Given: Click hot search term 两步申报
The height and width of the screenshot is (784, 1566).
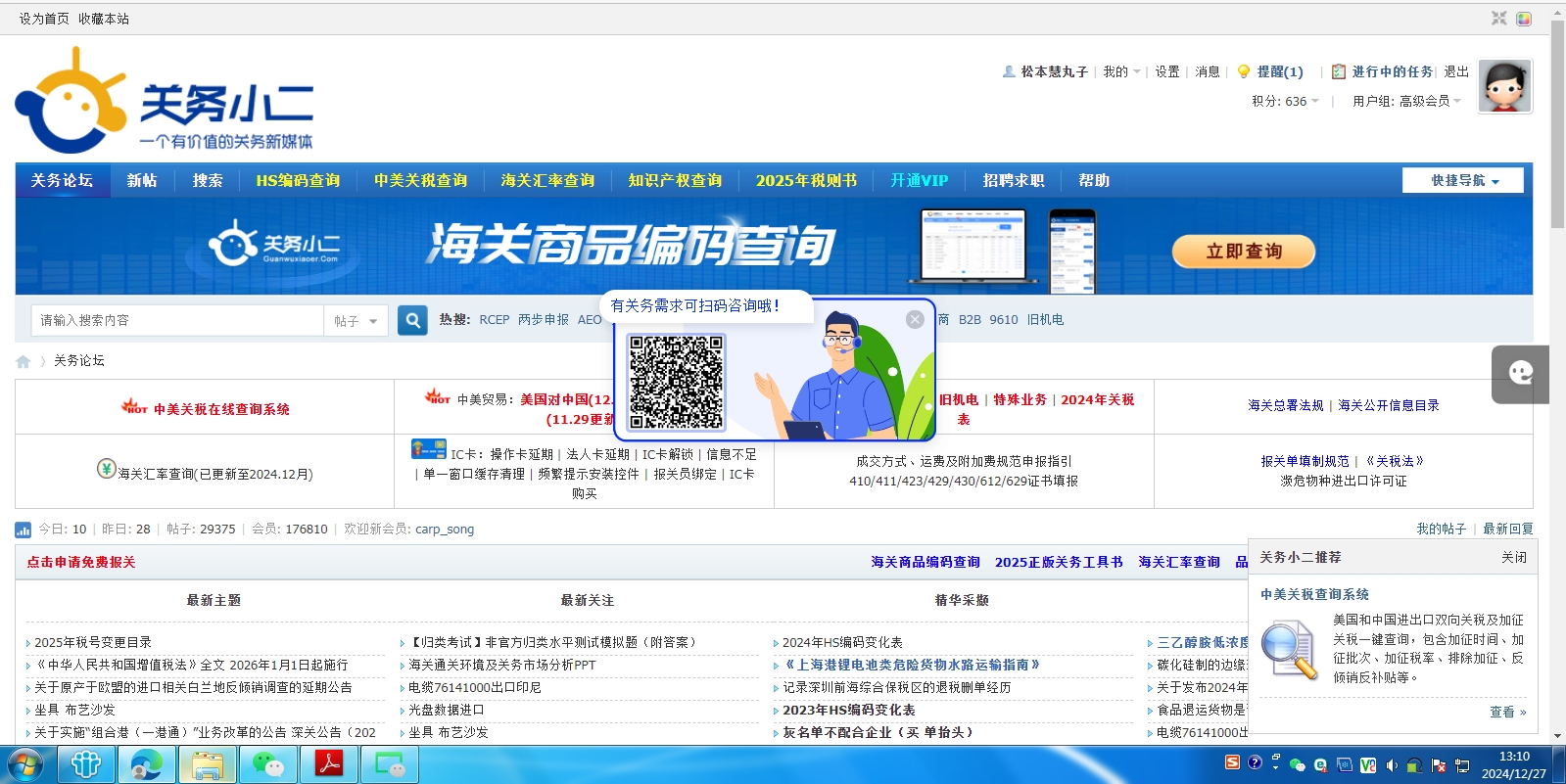Looking at the screenshot, I should tap(544, 320).
